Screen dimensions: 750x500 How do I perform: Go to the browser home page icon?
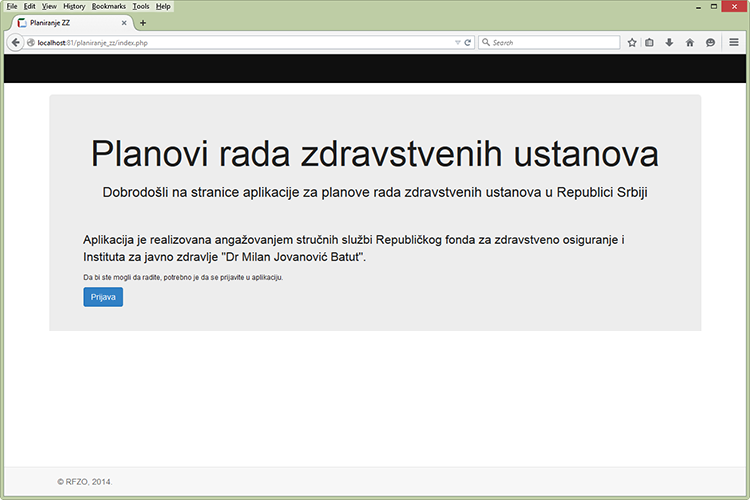pos(689,43)
